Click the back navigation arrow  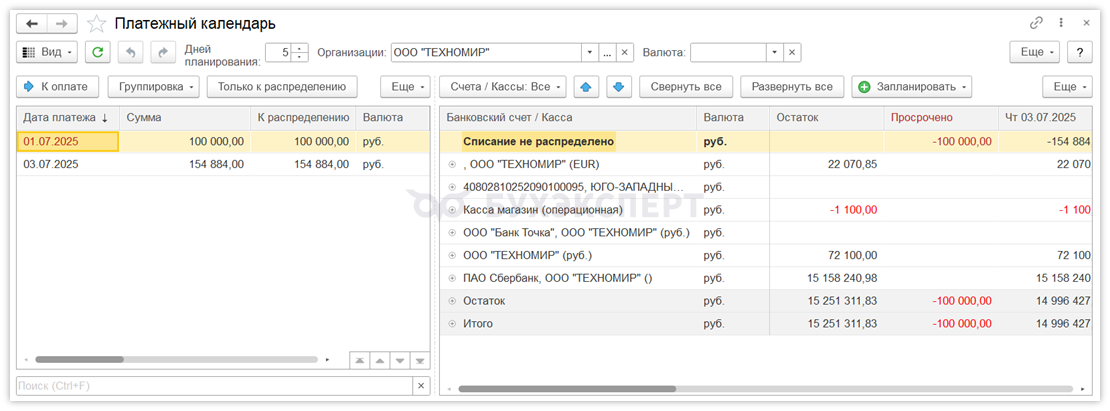pos(32,23)
